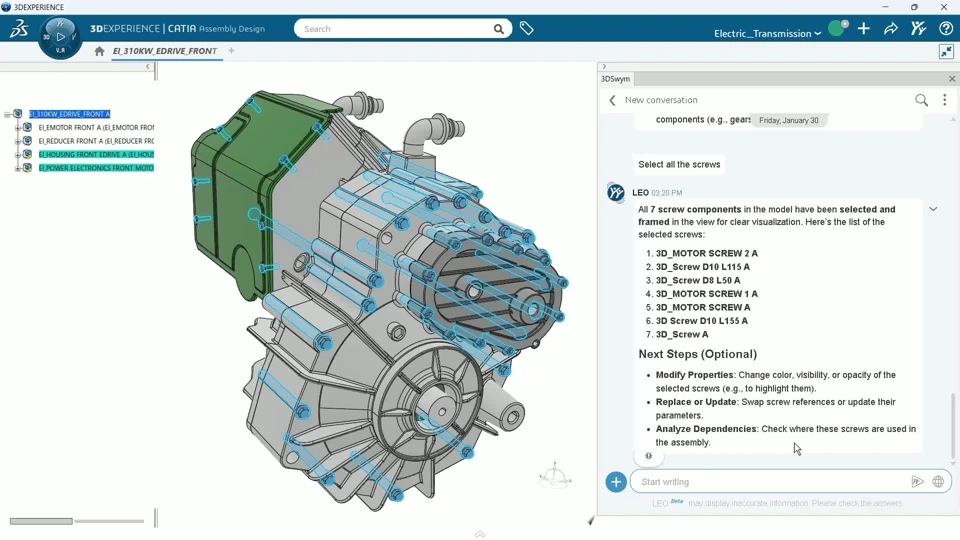Viewport: 960px width, 540px height.
Task: Click the EI_EMOTOR FRONT product icon
Action: 28,127
